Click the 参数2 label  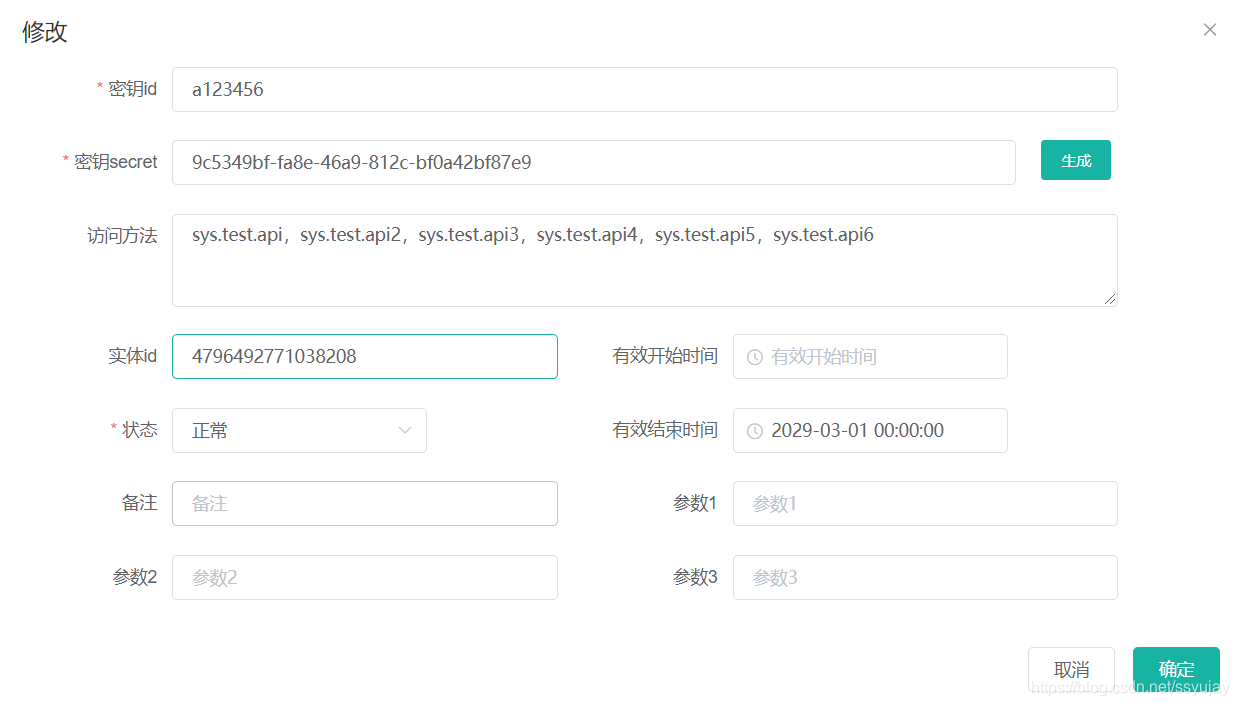[135, 577]
